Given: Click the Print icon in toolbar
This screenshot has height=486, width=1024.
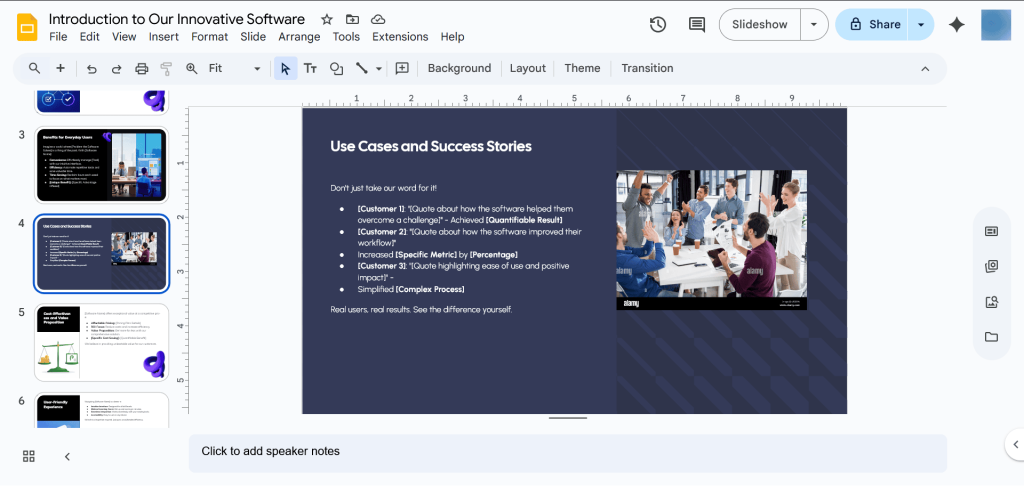Looking at the screenshot, I should tap(141, 68).
